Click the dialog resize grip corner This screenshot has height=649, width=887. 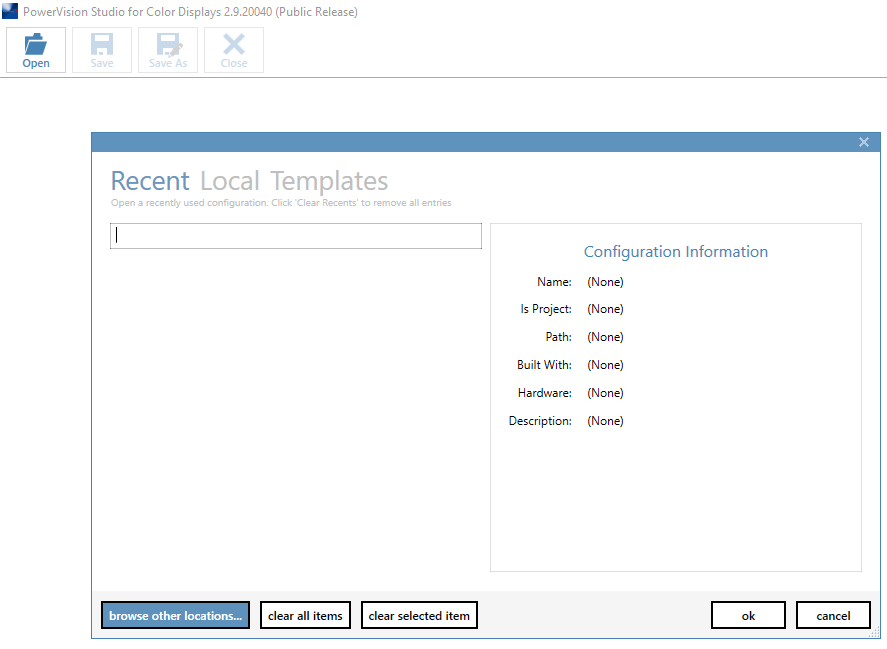(875, 633)
